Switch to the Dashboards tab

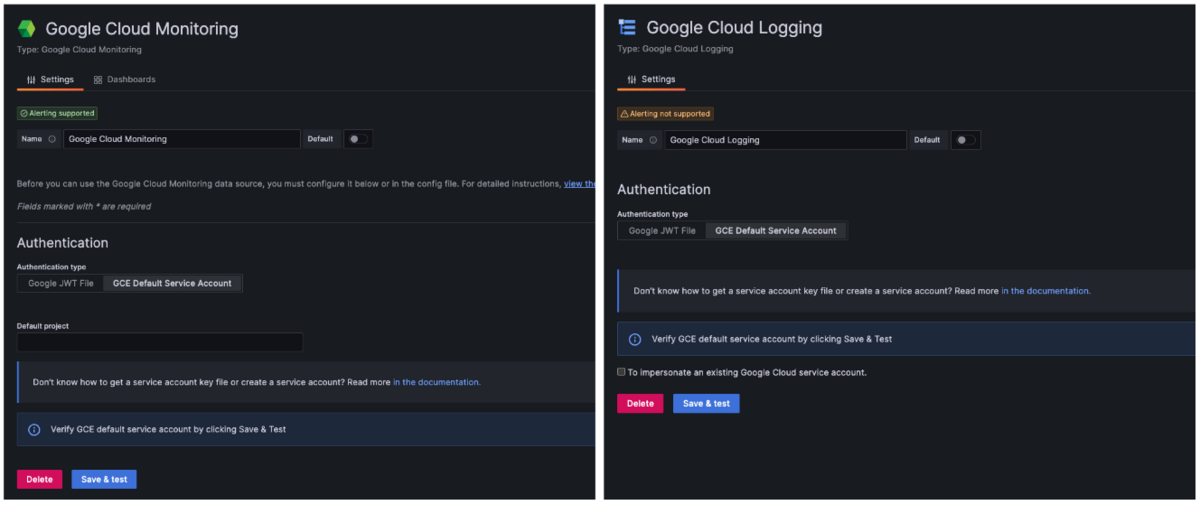point(124,79)
